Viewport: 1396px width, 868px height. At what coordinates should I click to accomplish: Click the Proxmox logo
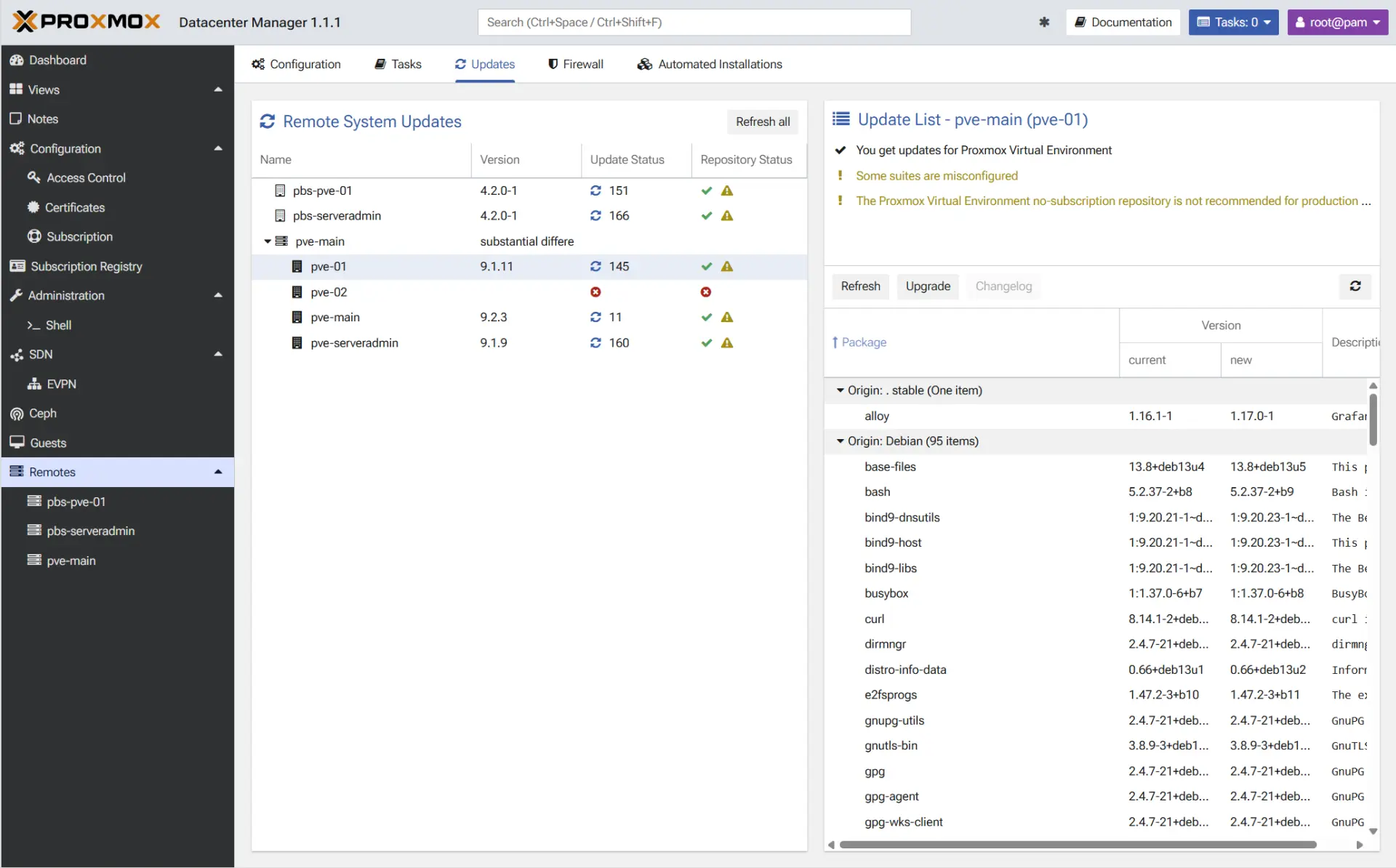click(x=87, y=22)
